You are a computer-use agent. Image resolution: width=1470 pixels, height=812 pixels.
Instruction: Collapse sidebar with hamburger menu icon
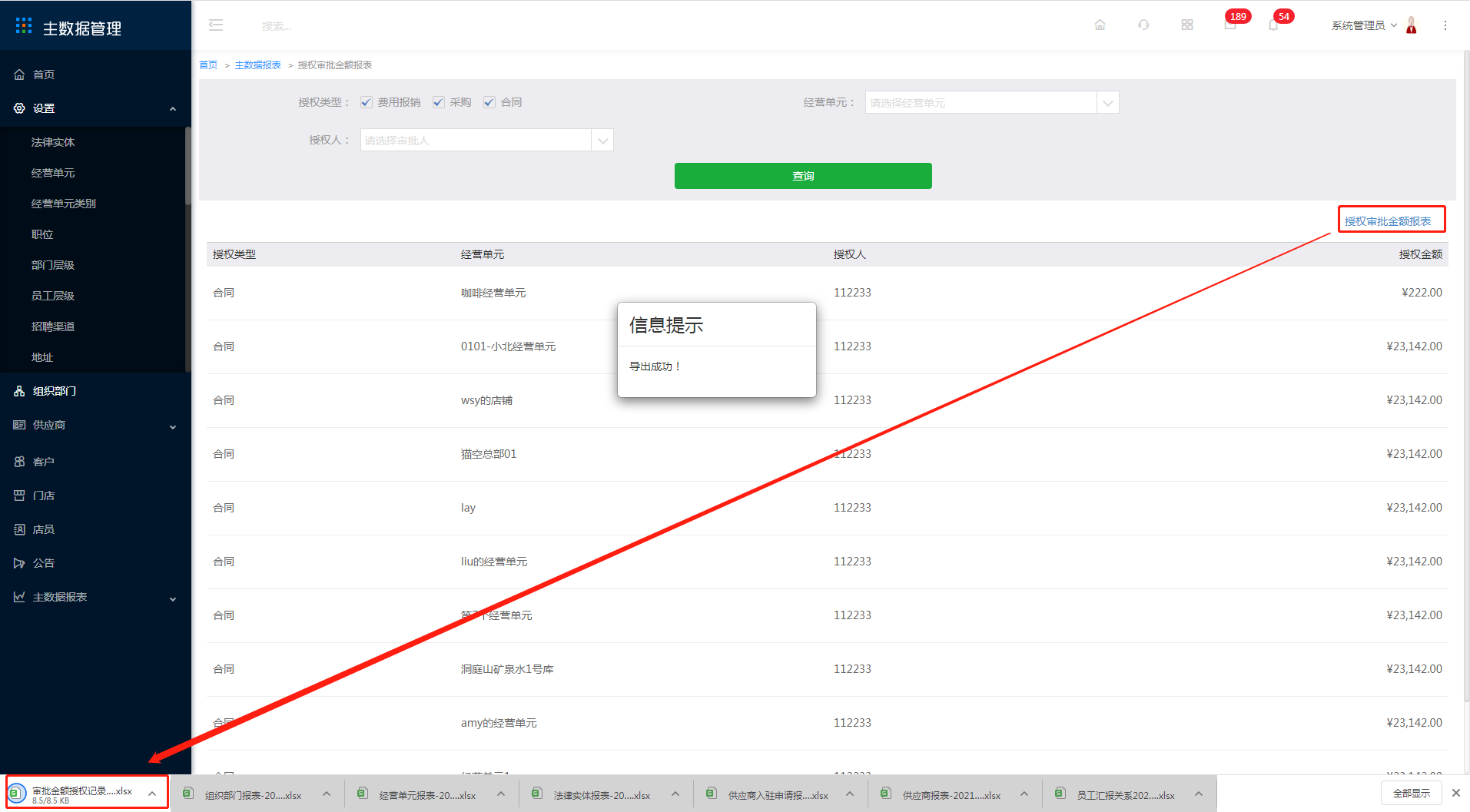click(216, 25)
